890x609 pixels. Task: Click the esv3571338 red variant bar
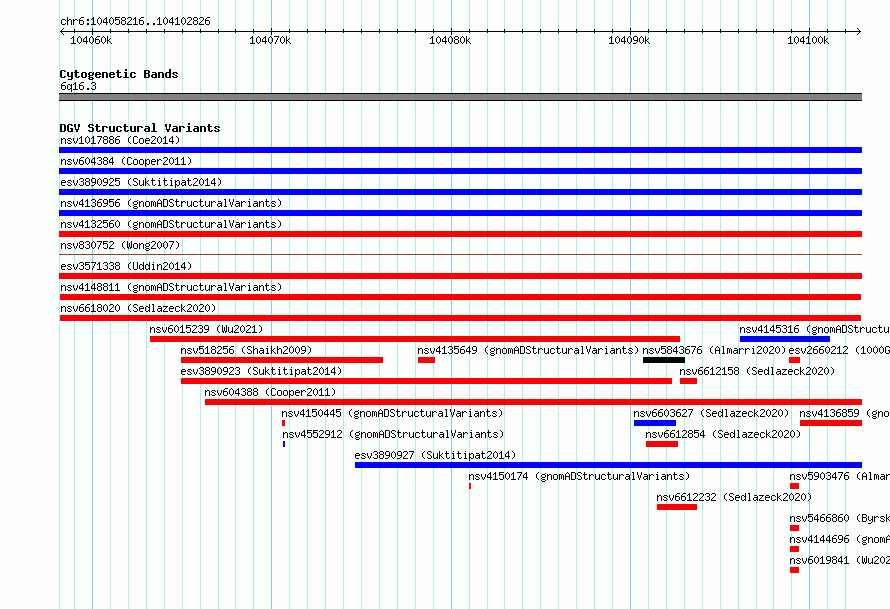pos(460,276)
